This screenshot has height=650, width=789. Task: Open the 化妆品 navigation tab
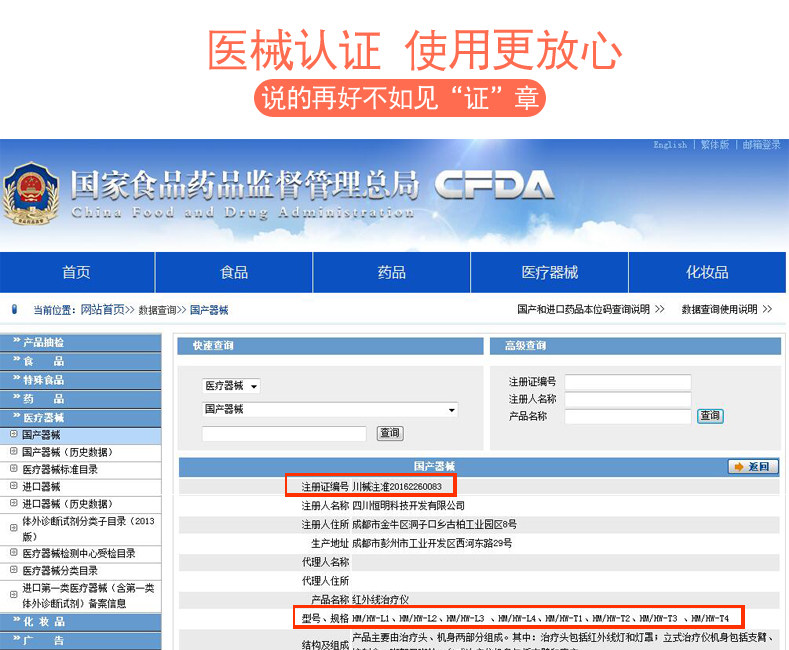click(x=707, y=272)
